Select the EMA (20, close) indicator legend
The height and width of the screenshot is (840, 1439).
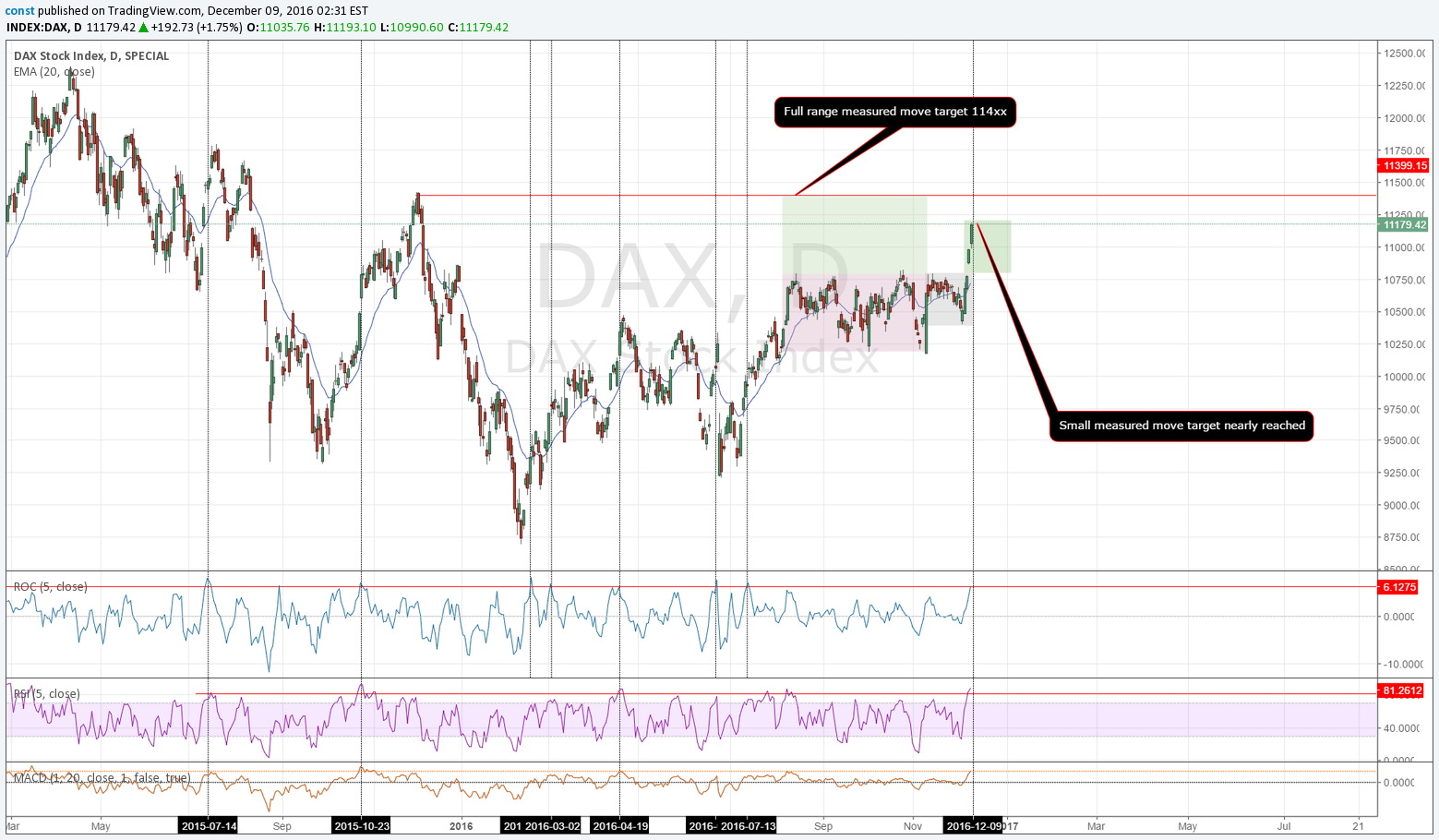(54, 72)
